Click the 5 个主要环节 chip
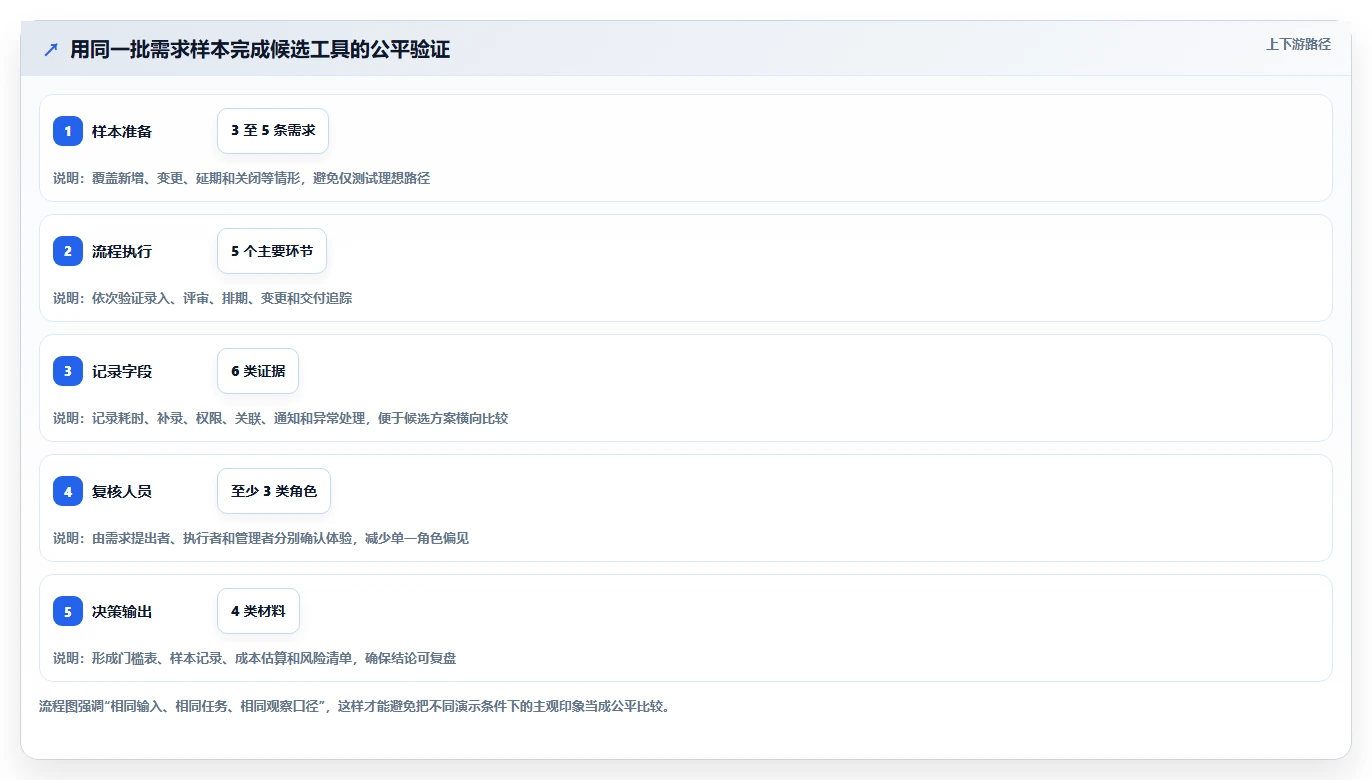1372x780 pixels. tap(272, 251)
